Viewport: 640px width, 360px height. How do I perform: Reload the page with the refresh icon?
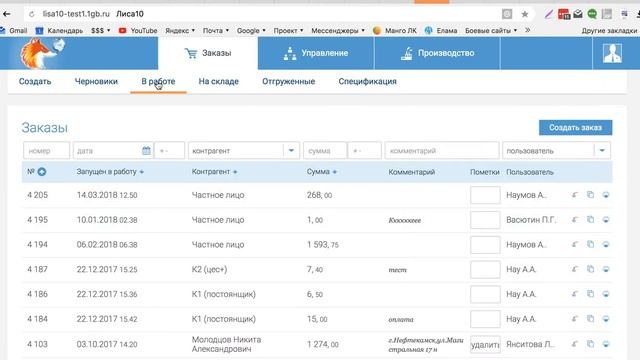31,14
